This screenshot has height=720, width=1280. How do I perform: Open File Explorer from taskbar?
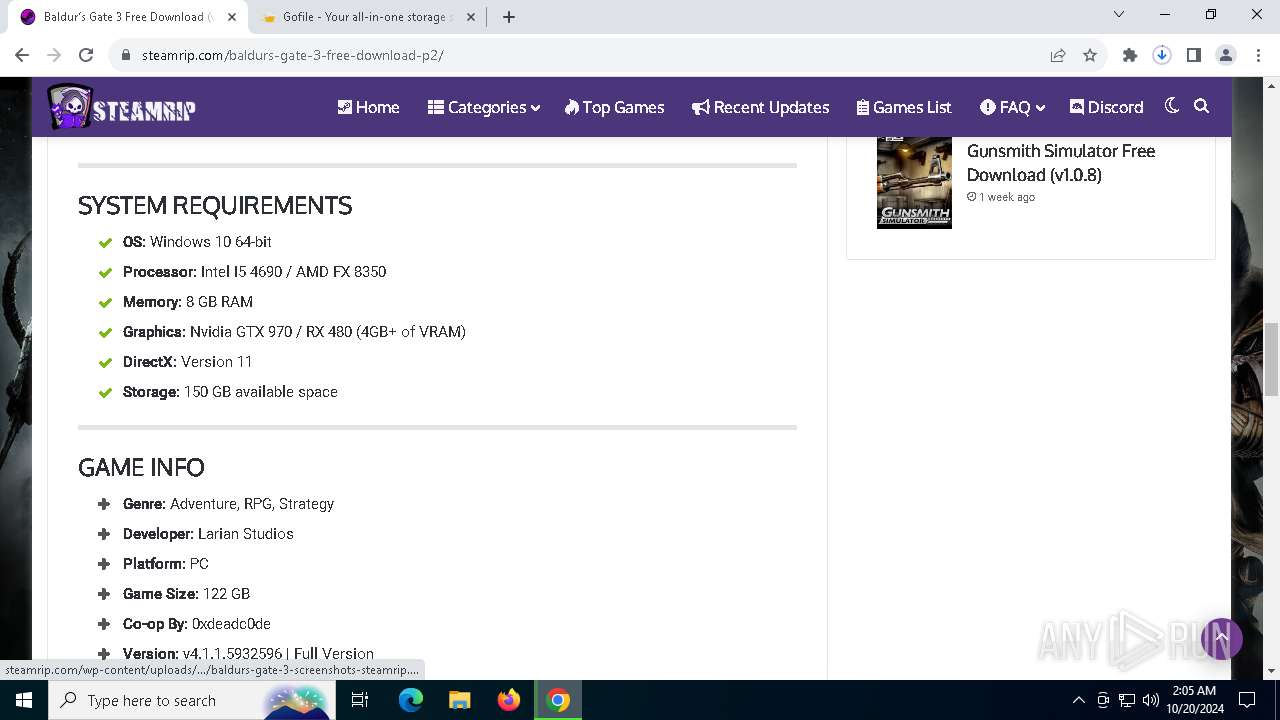tap(459, 700)
